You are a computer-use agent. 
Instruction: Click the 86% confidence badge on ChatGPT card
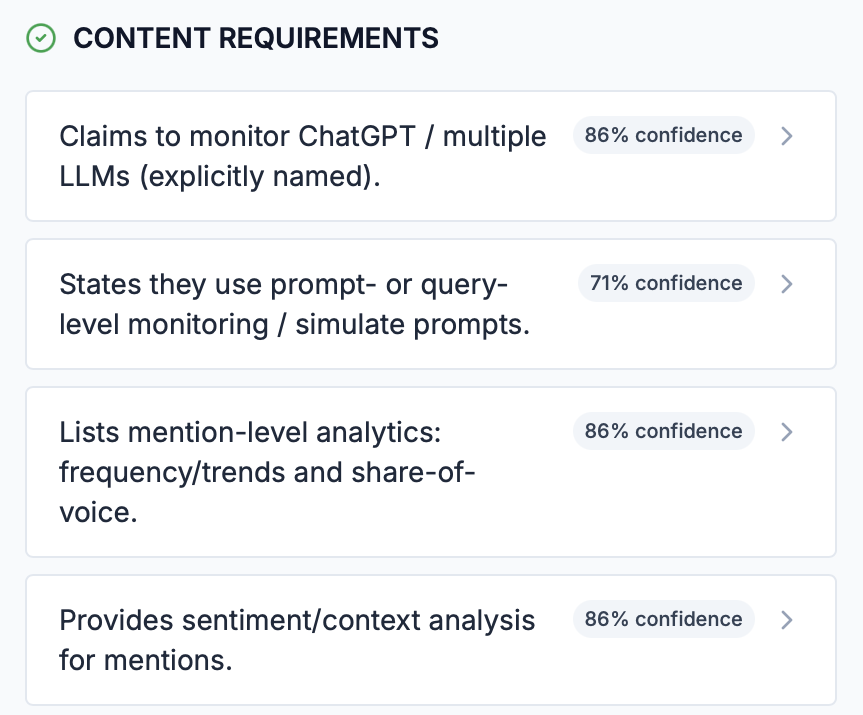pos(663,135)
